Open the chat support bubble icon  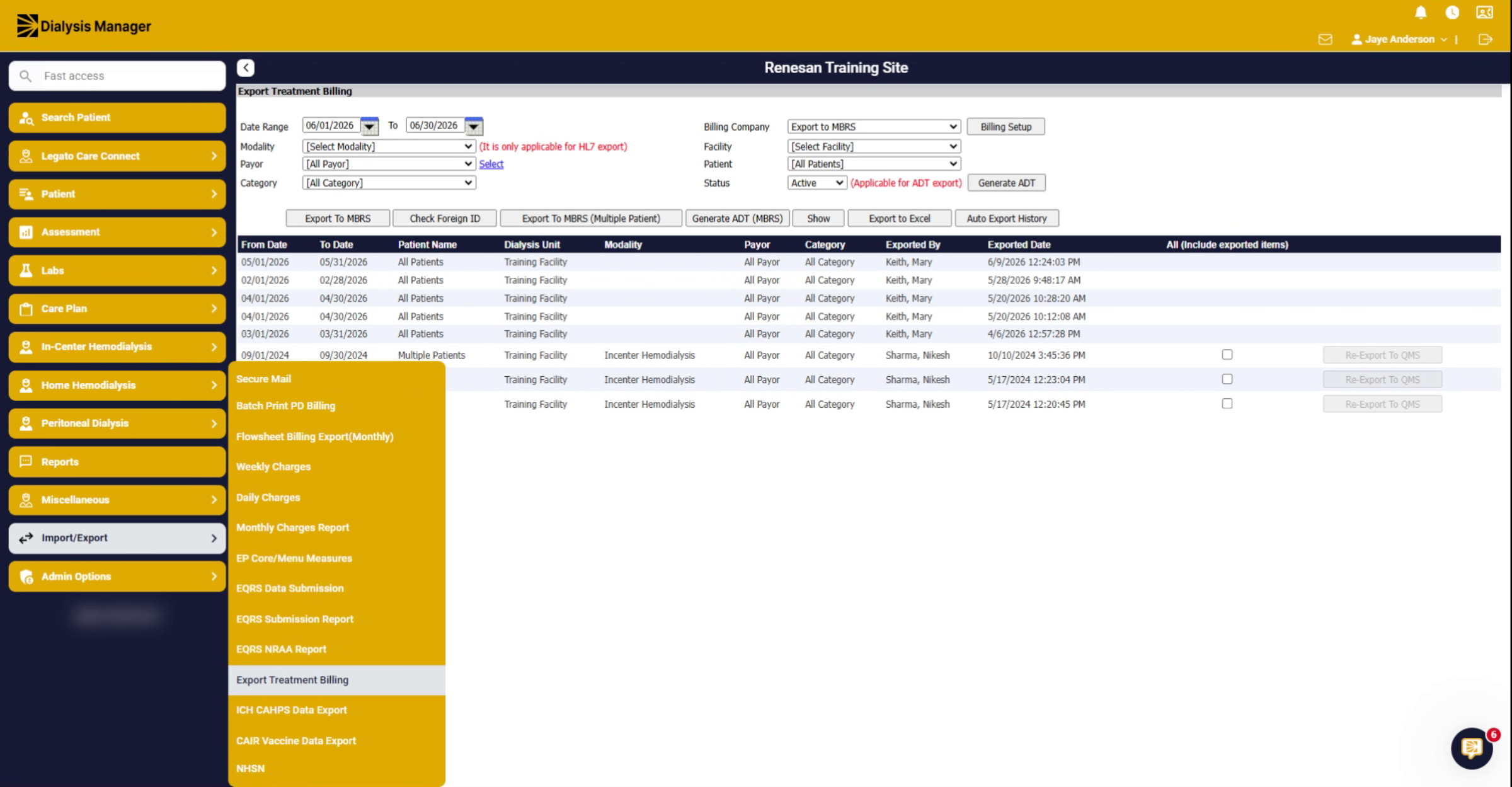coord(1472,748)
